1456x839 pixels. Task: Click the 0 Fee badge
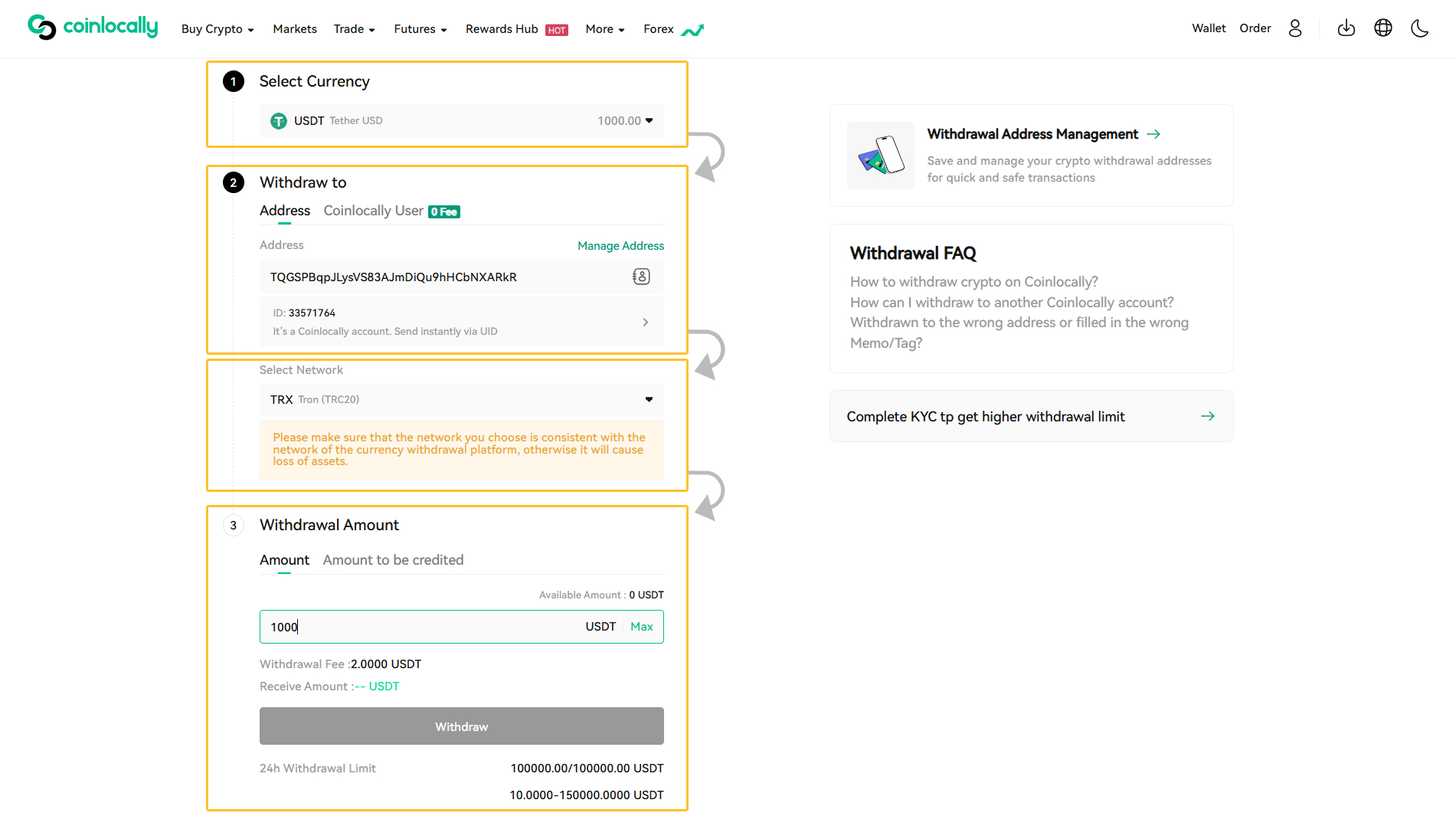[x=444, y=212]
